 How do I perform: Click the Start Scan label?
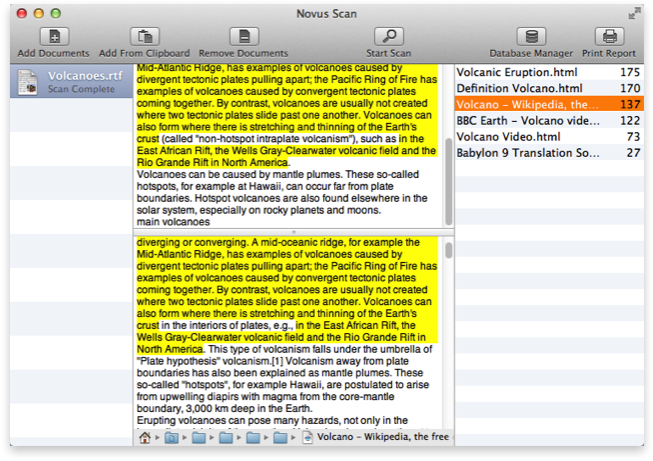pyautogui.click(x=389, y=53)
